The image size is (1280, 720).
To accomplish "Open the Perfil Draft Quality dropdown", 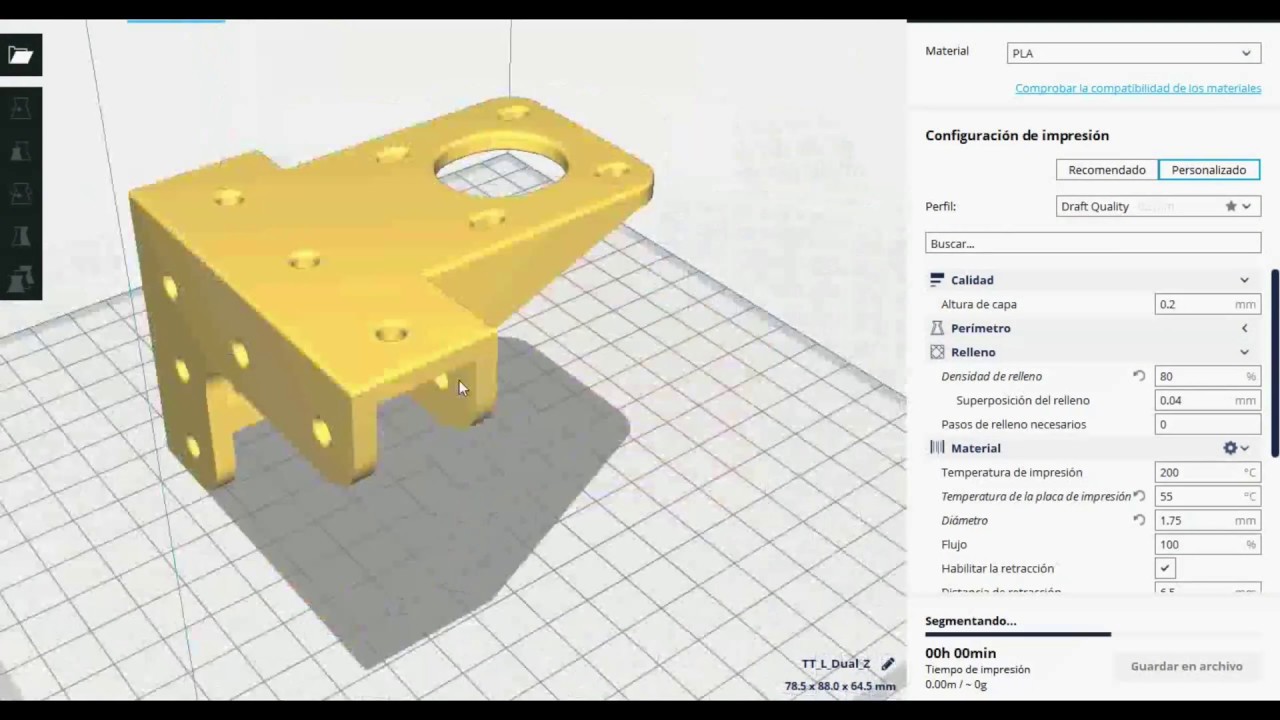I will pyautogui.click(x=1158, y=206).
